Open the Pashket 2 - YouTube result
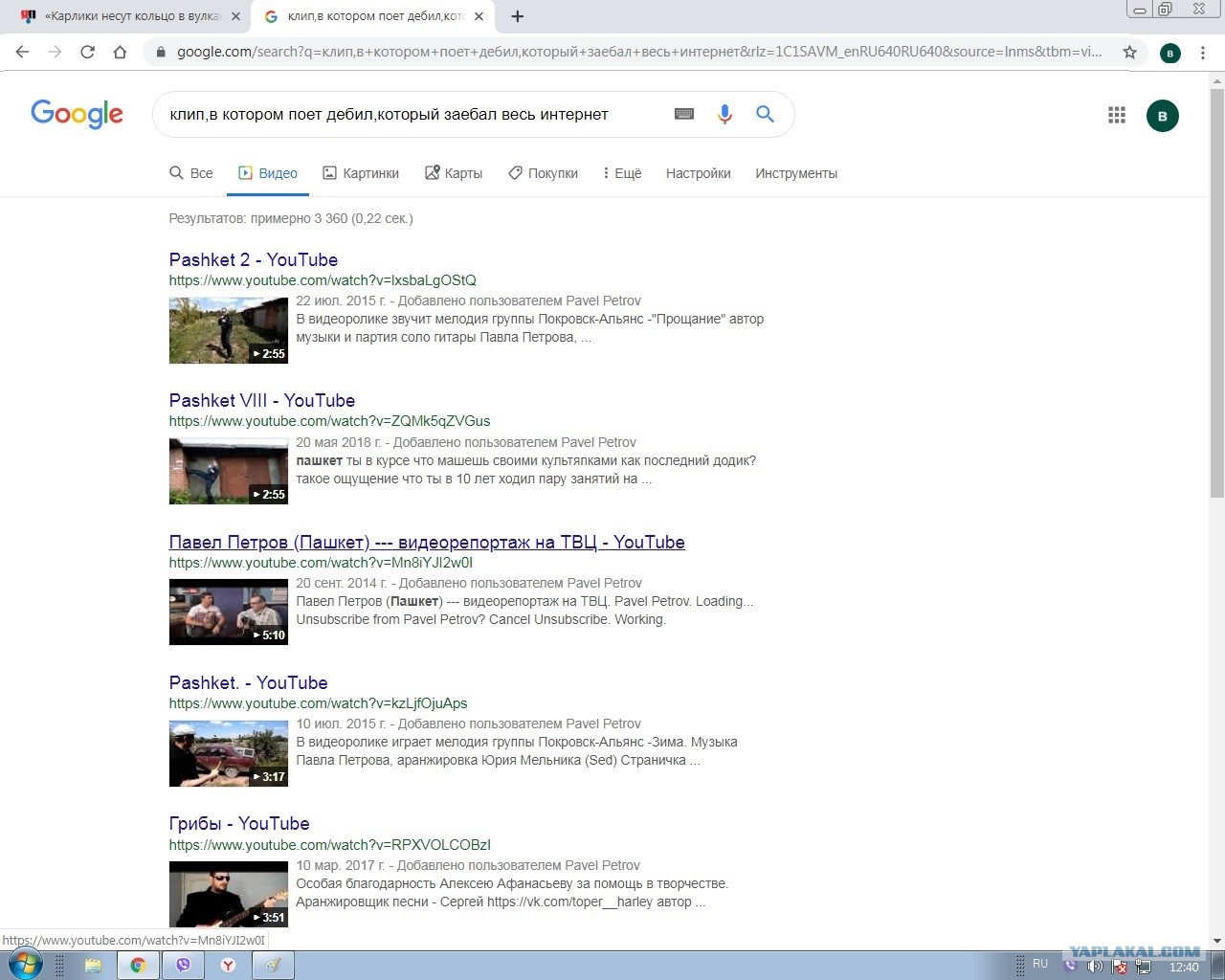 tap(254, 259)
